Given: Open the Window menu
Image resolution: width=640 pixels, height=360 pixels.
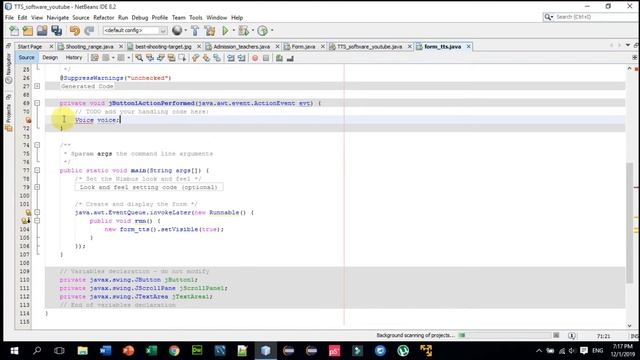Looking at the screenshot, I should pyautogui.click(x=216, y=18).
